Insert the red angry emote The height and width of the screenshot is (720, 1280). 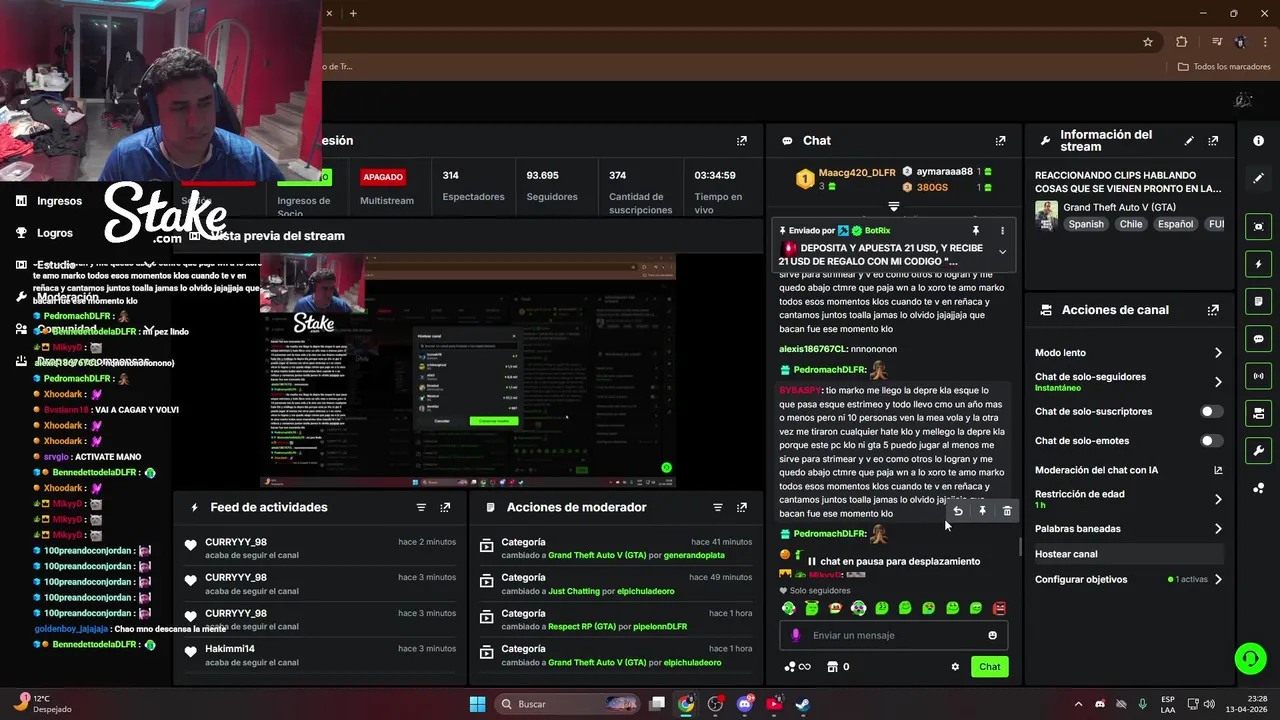pos(999,608)
